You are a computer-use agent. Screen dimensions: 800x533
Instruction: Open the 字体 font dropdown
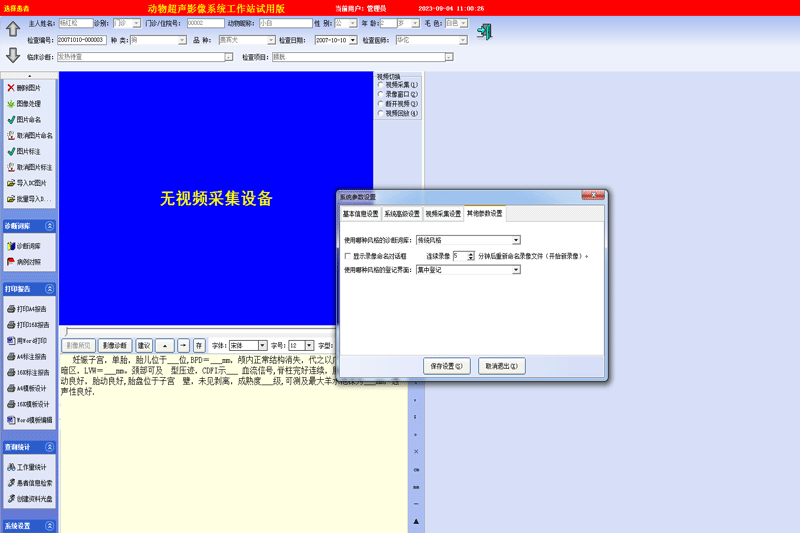pos(262,345)
